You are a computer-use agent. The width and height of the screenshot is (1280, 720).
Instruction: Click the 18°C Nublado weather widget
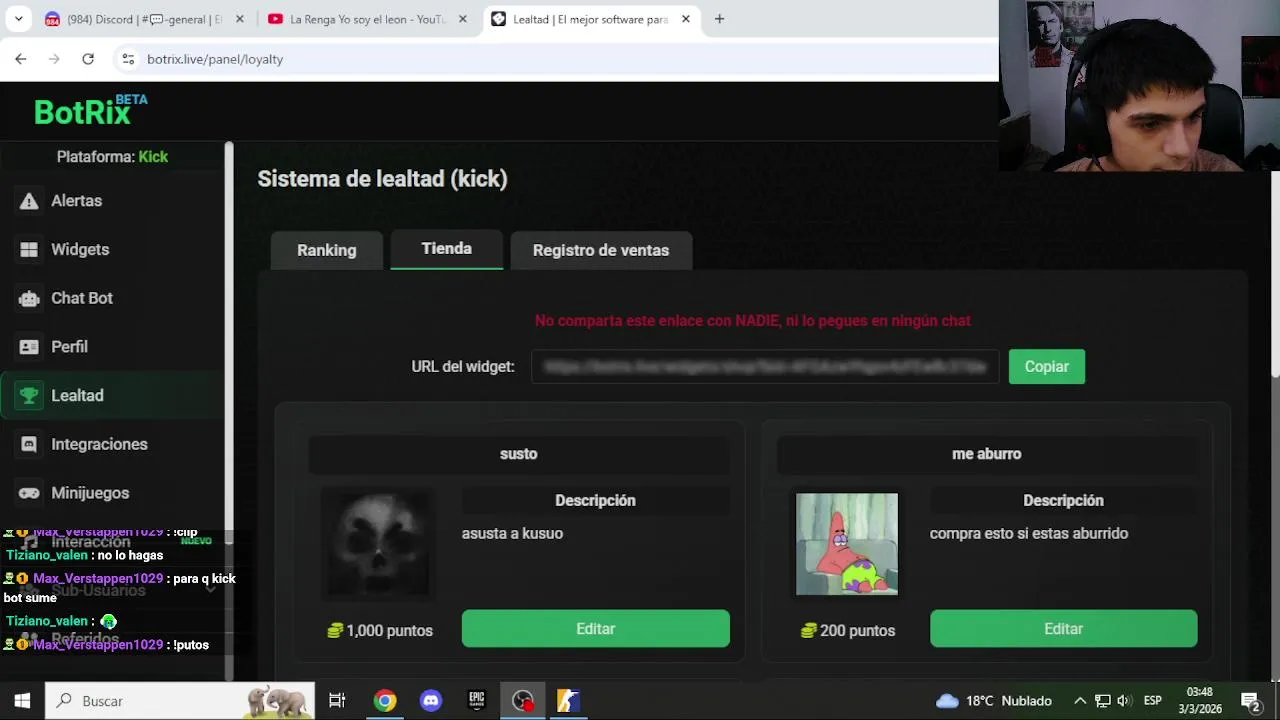pyautogui.click(x=993, y=701)
